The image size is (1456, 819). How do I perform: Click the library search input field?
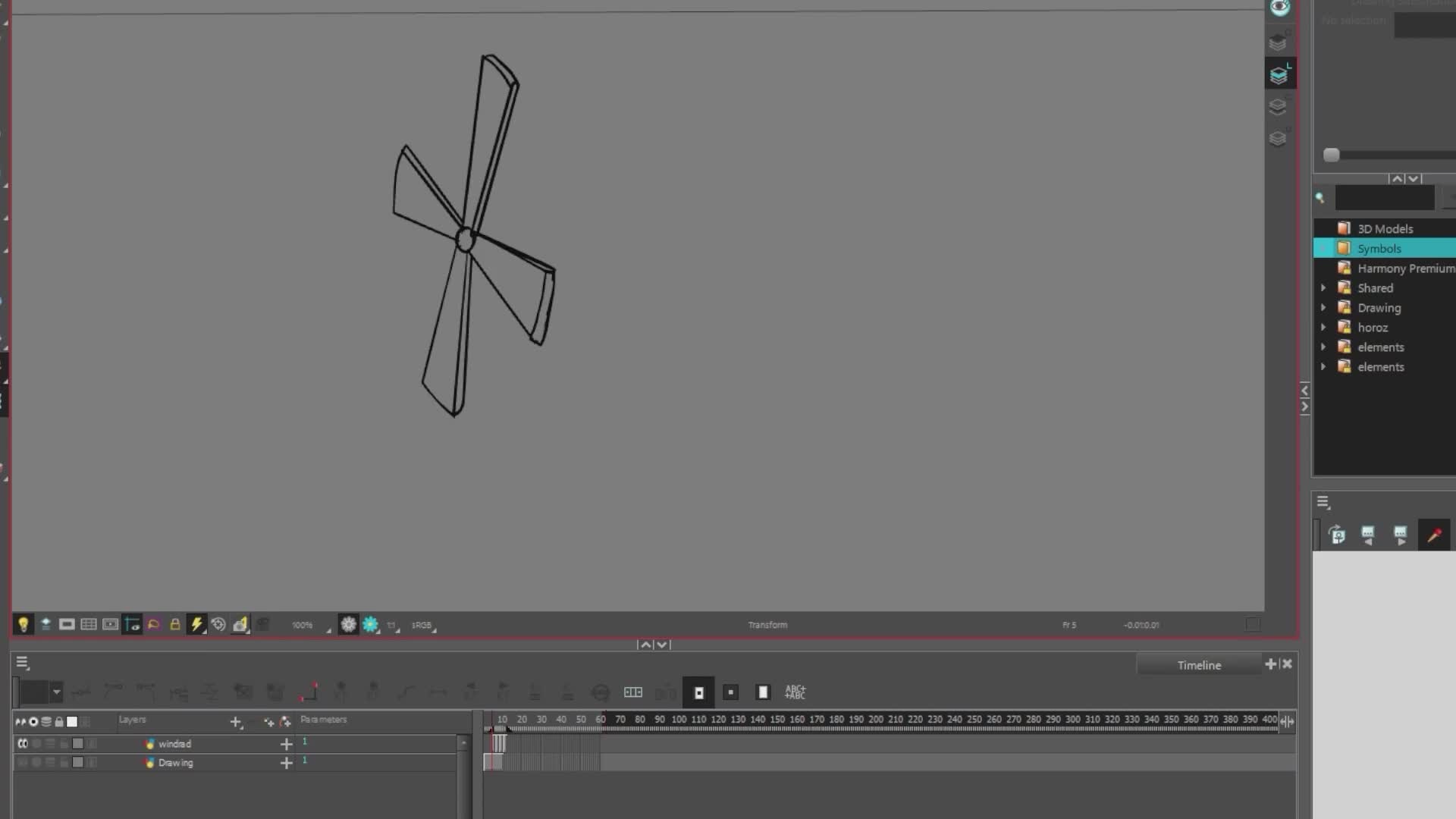(x=1384, y=198)
